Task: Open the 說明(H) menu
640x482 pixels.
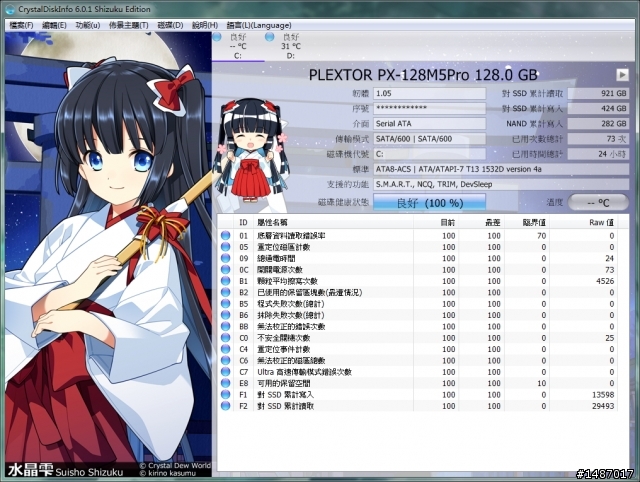Action: pyautogui.click(x=205, y=25)
